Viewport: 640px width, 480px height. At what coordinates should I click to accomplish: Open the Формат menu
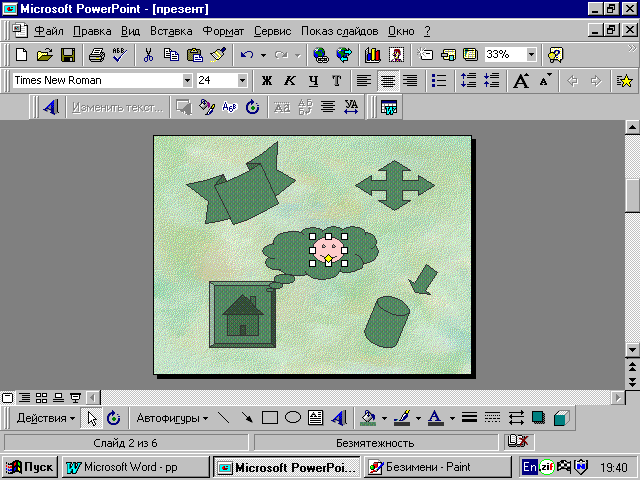(x=223, y=31)
